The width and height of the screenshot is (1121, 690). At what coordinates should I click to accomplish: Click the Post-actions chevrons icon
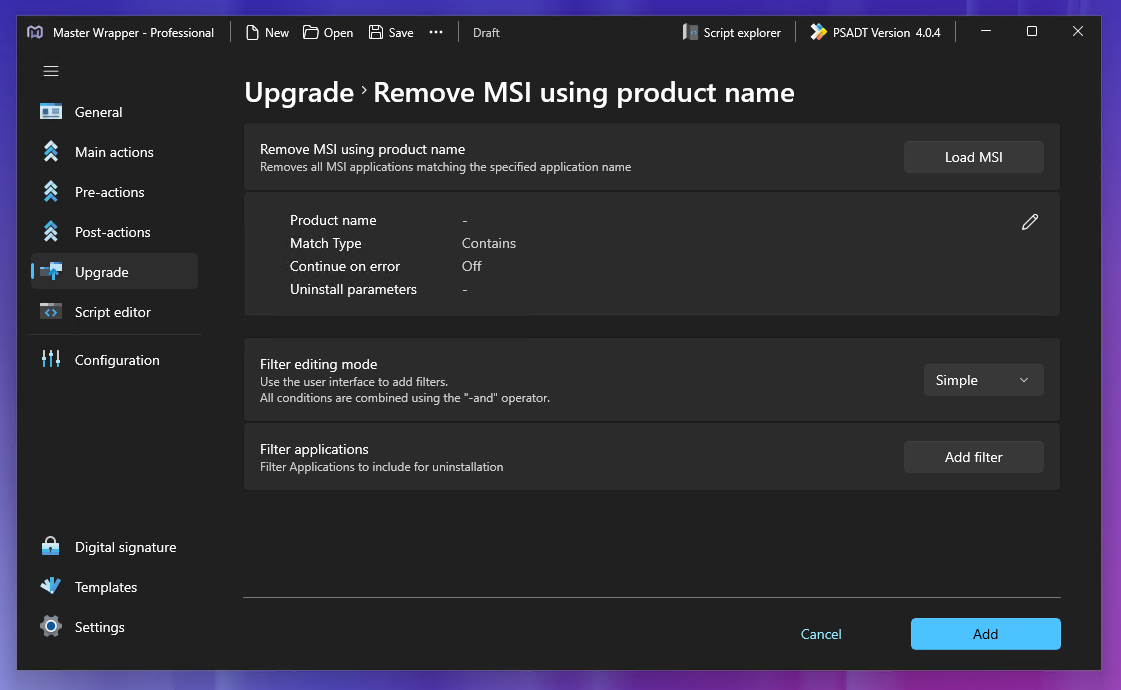click(x=51, y=232)
